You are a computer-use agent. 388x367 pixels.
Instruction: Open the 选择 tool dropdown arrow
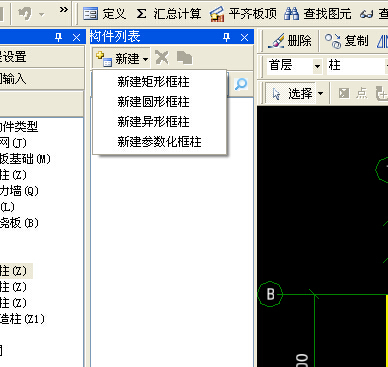coord(320,93)
